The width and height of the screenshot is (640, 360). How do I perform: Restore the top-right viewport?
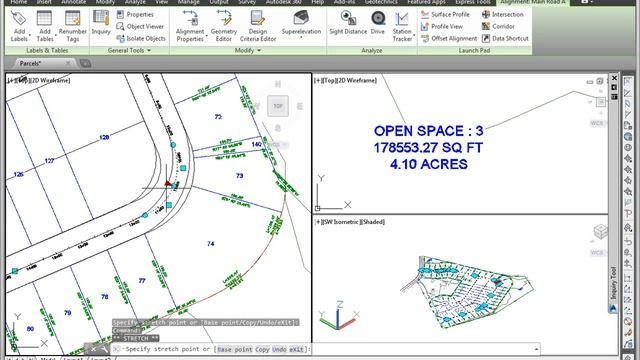point(600,81)
